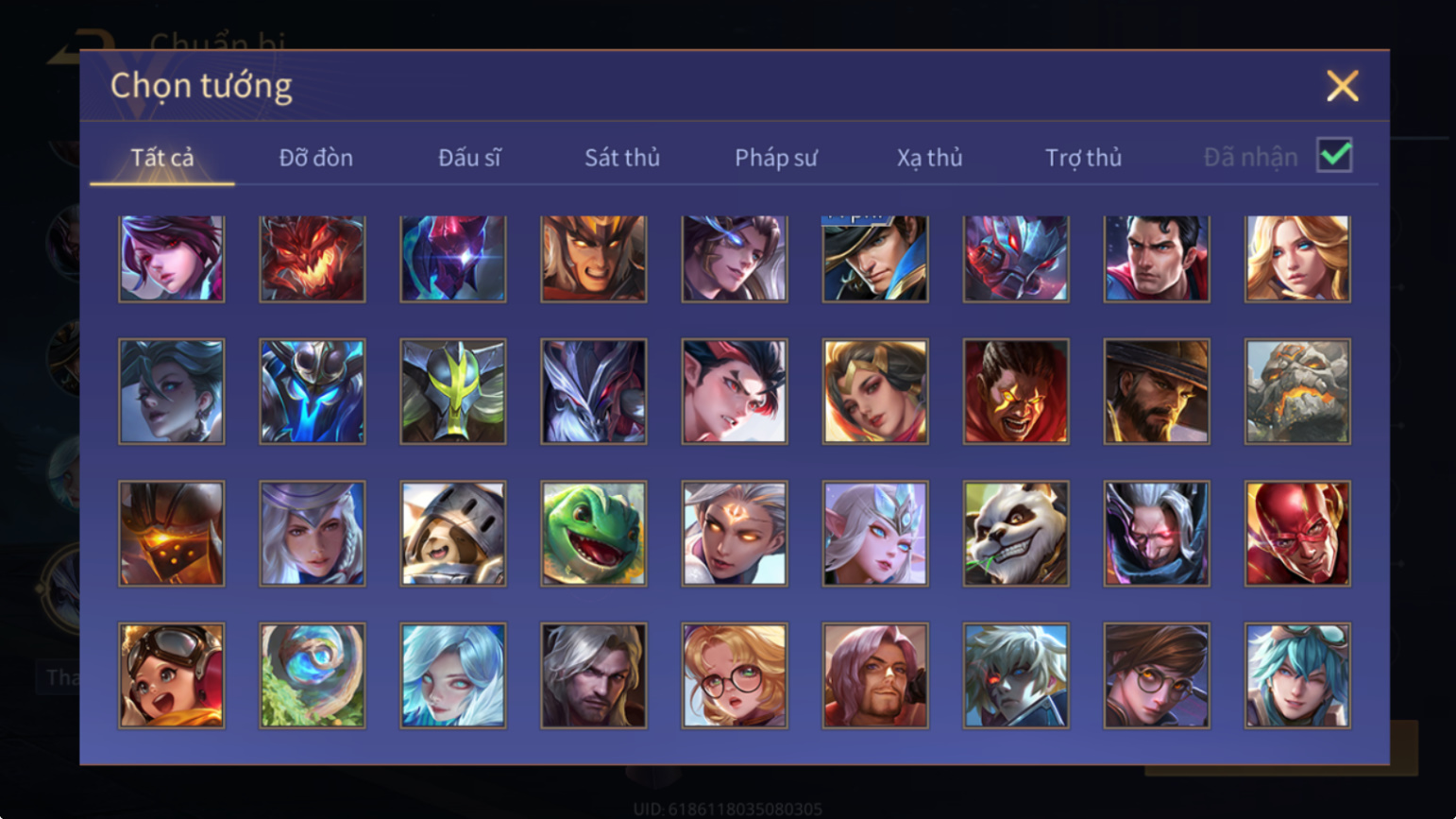Open the Sát thủ tab

[x=621, y=158]
